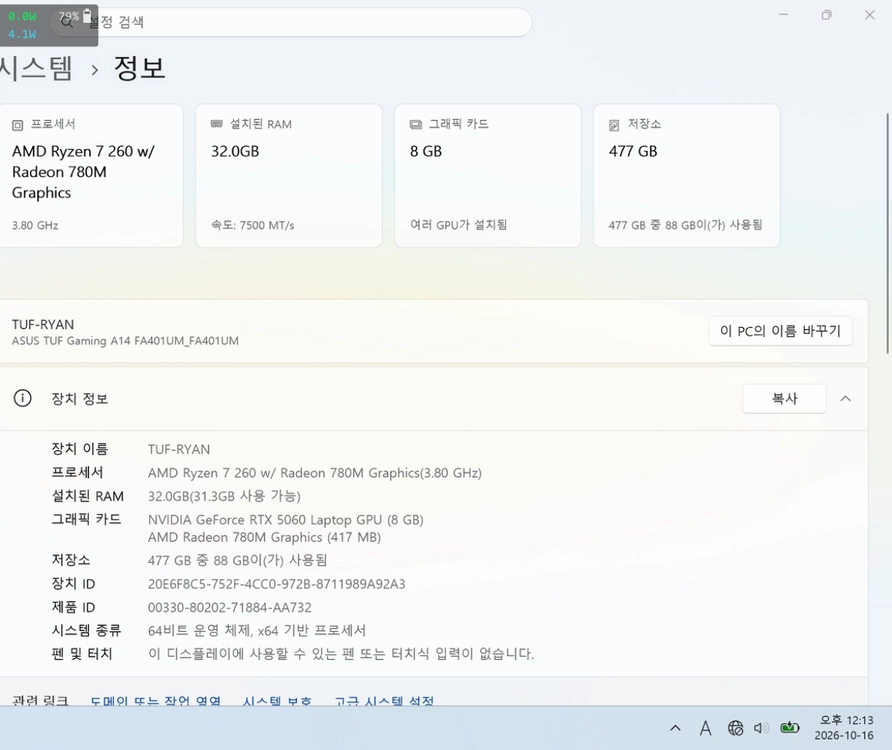Click the 정보 breadcrumb title

[x=139, y=68]
